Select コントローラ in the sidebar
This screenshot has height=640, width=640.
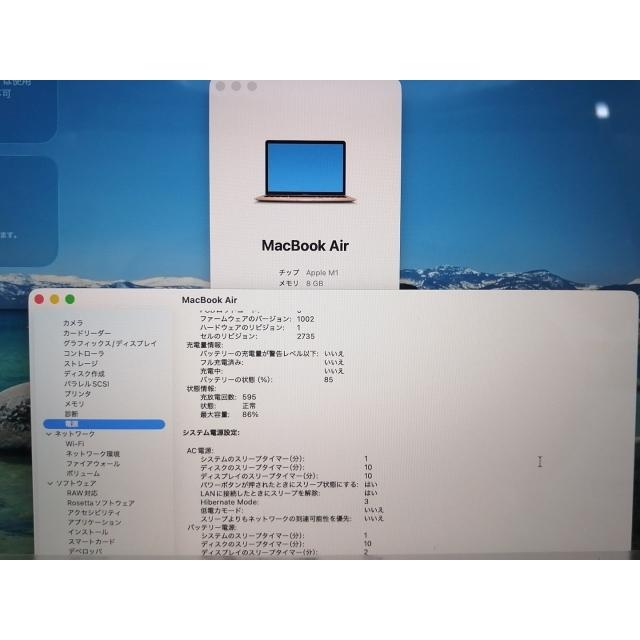[84, 353]
